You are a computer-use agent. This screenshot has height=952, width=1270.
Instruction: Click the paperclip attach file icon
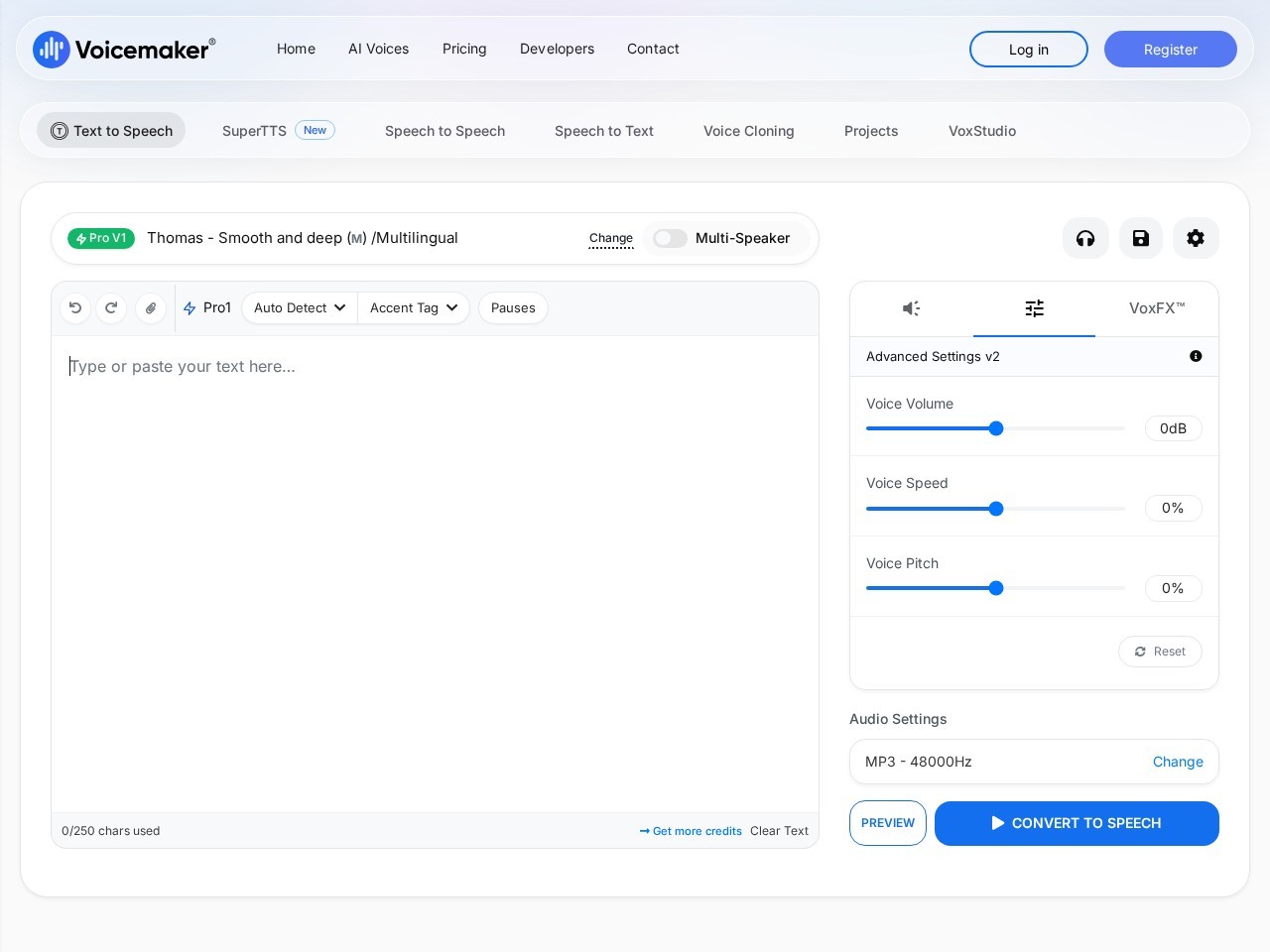[x=151, y=308]
